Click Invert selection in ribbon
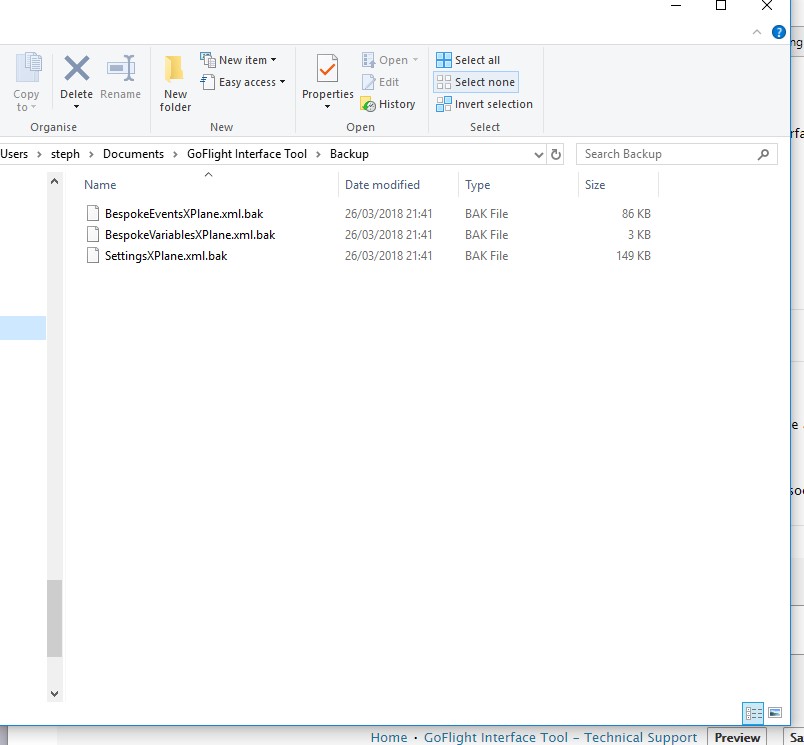Viewport: 804px width, 745px height. point(484,104)
